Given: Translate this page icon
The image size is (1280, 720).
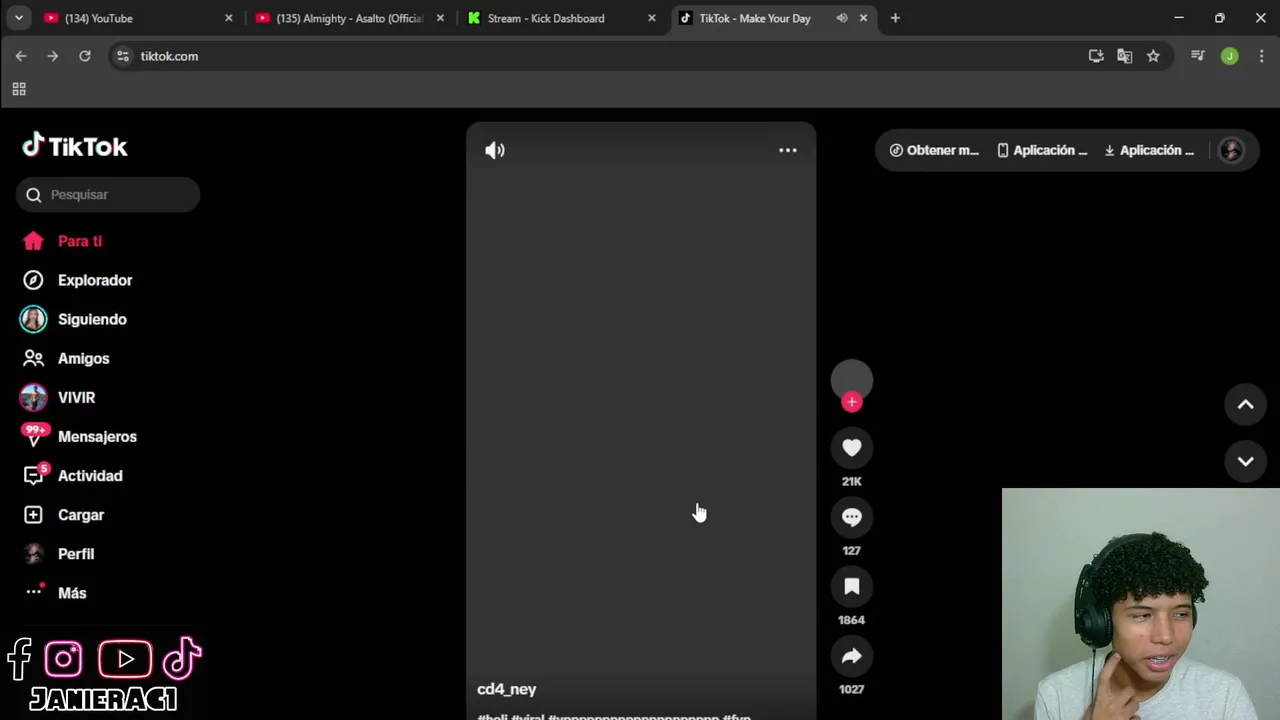Looking at the screenshot, I should pos(1125,56).
